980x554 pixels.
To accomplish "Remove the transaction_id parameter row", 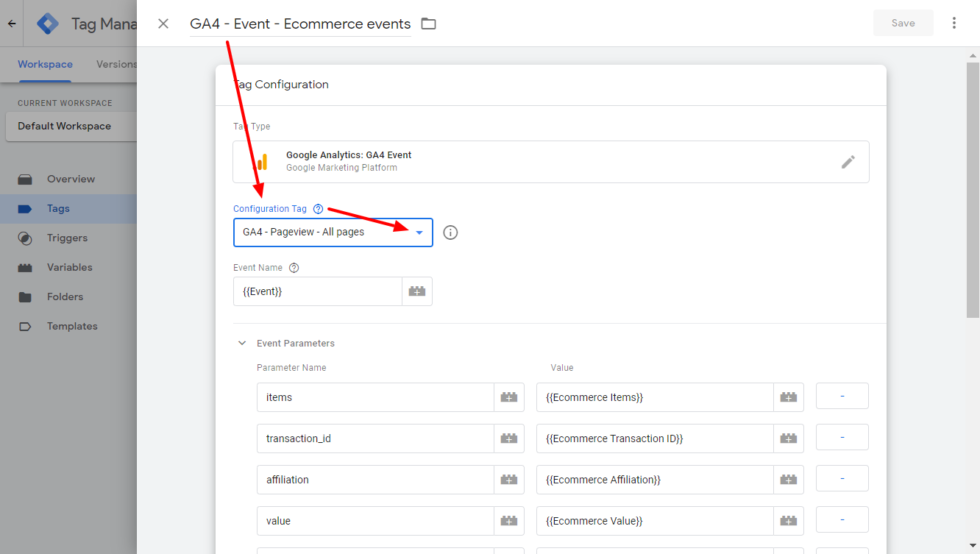I will [842, 438].
